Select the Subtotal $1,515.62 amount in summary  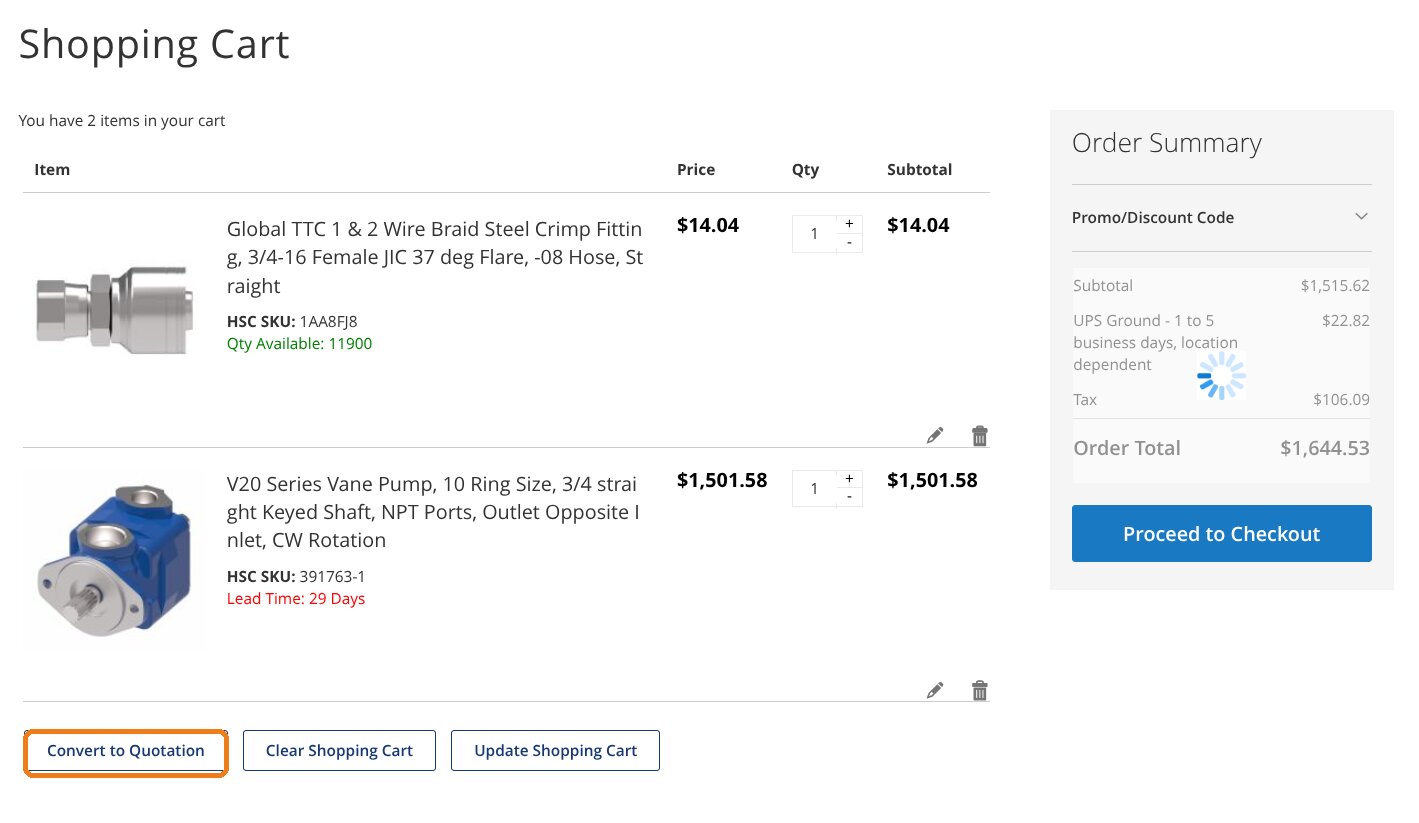[x=1335, y=286]
